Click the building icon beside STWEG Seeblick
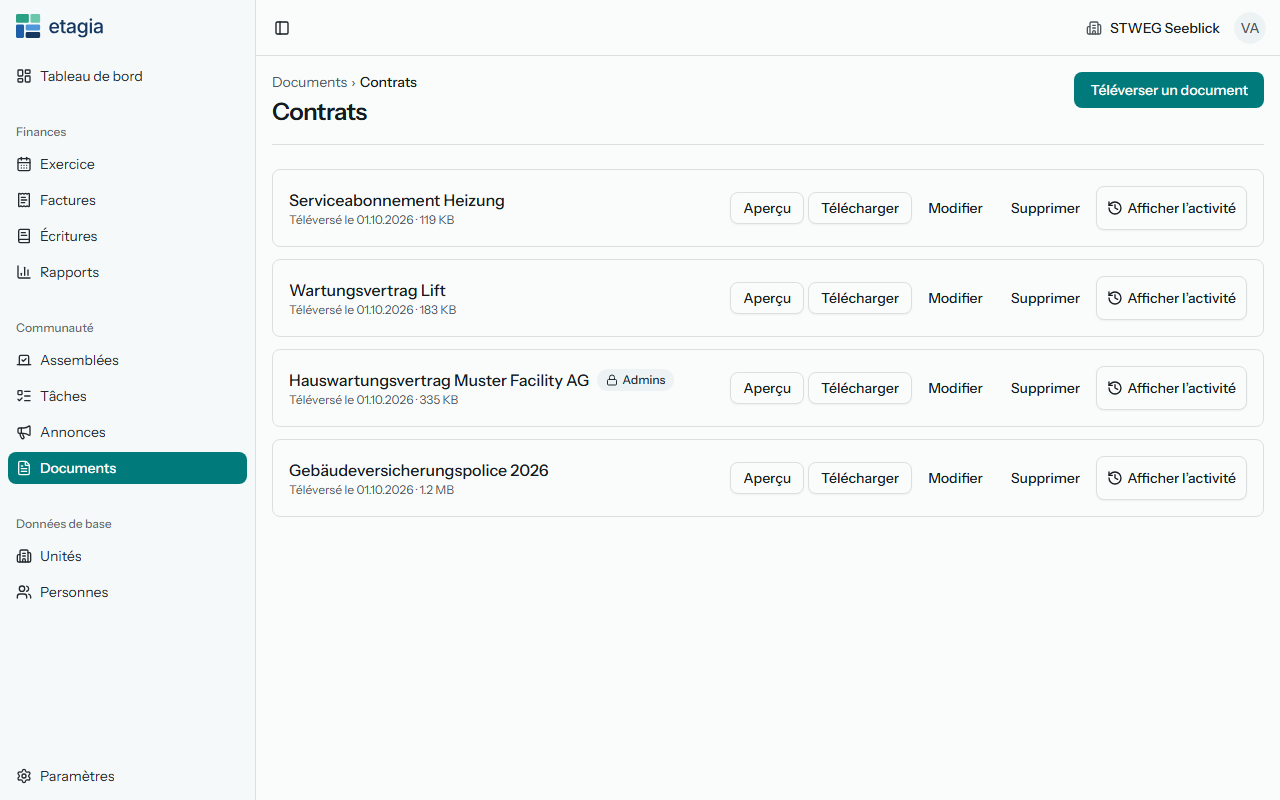This screenshot has width=1280, height=800. tap(1094, 28)
